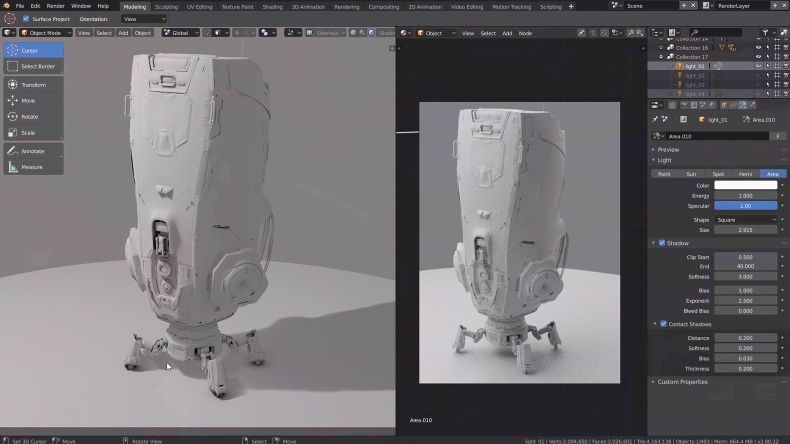The width and height of the screenshot is (790, 444).
Task: Open the Object Mode dropdown
Action: (x=45, y=33)
